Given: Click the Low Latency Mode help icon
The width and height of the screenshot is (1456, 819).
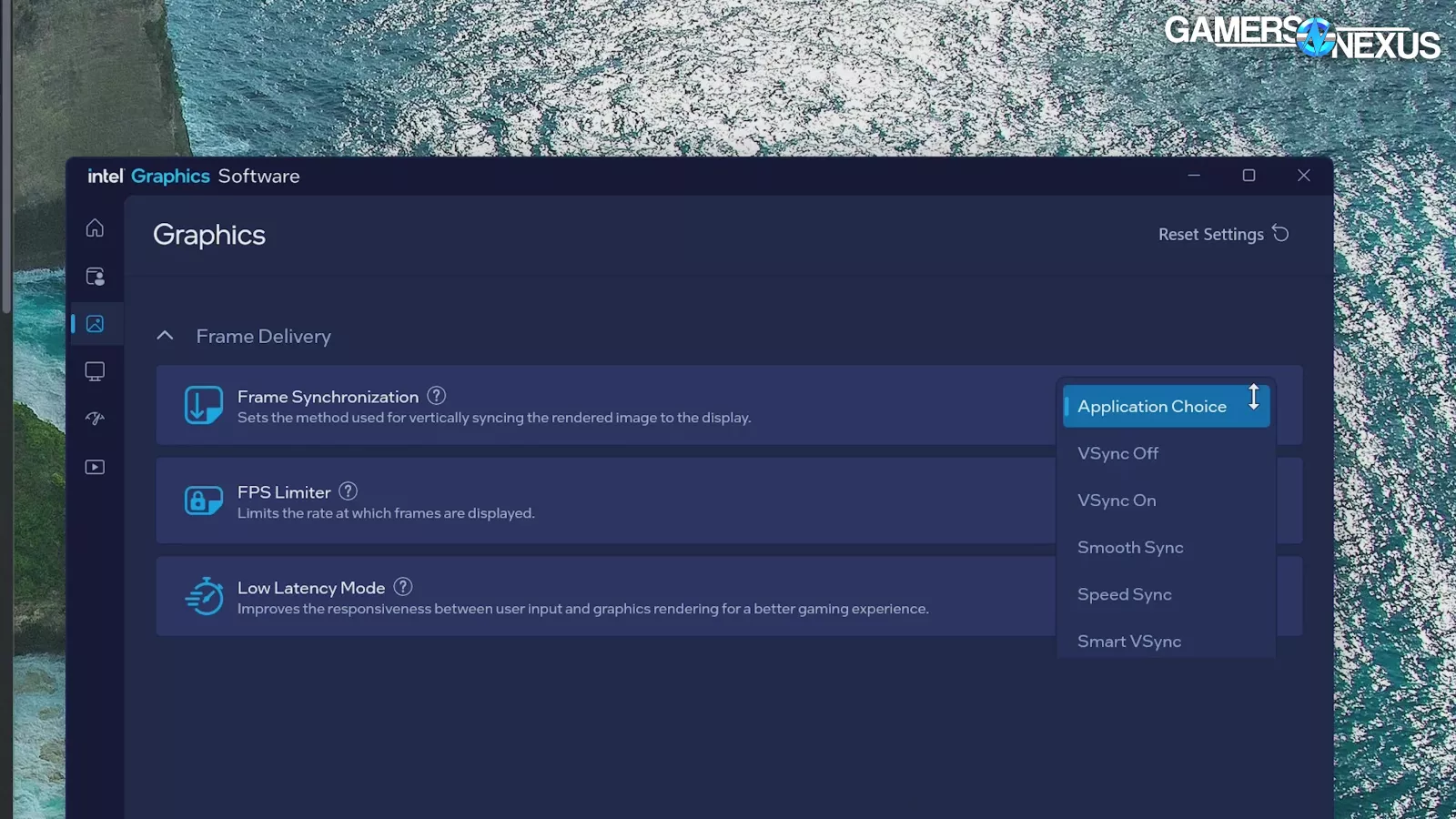Looking at the screenshot, I should pyautogui.click(x=403, y=587).
